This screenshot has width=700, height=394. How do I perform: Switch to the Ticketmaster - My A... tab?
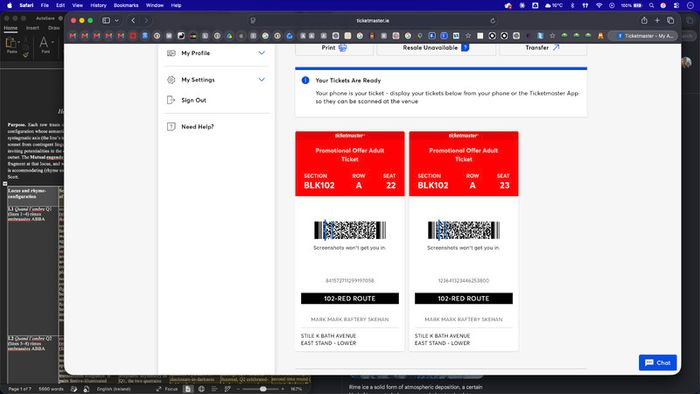tap(643, 36)
